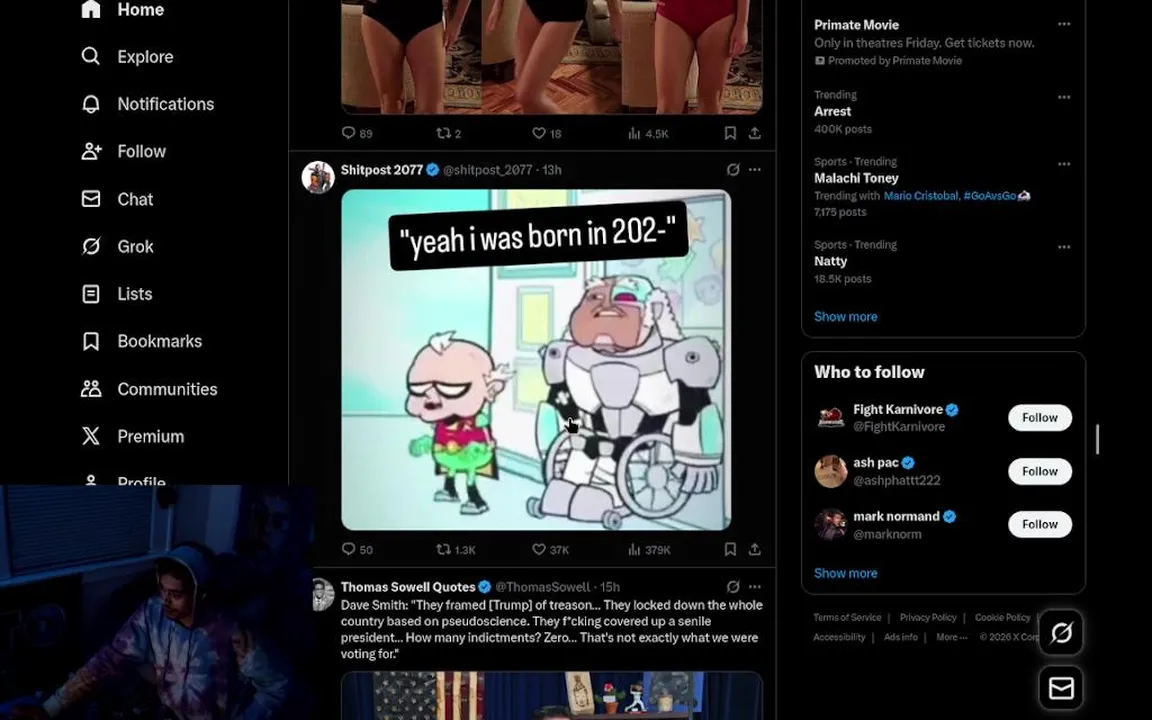The image size is (1152, 720).
Task: Show more trending topics
Action: pyautogui.click(x=845, y=317)
